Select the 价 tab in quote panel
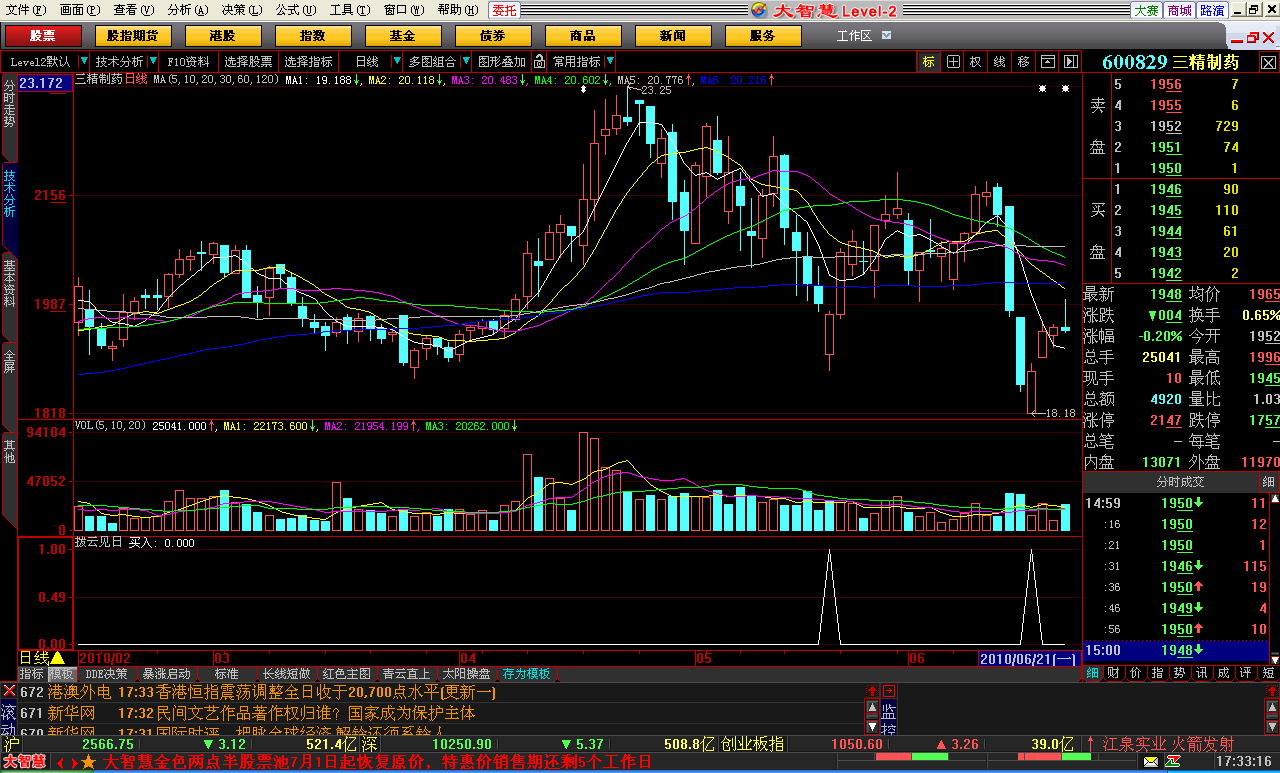Viewport: 1280px width, 773px height. pyautogui.click(x=1135, y=673)
